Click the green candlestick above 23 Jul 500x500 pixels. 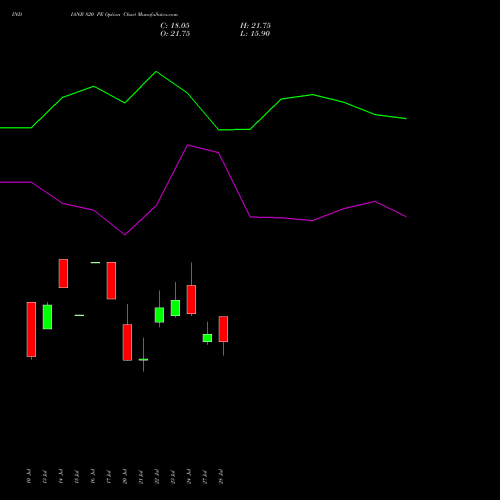pos(175,308)
